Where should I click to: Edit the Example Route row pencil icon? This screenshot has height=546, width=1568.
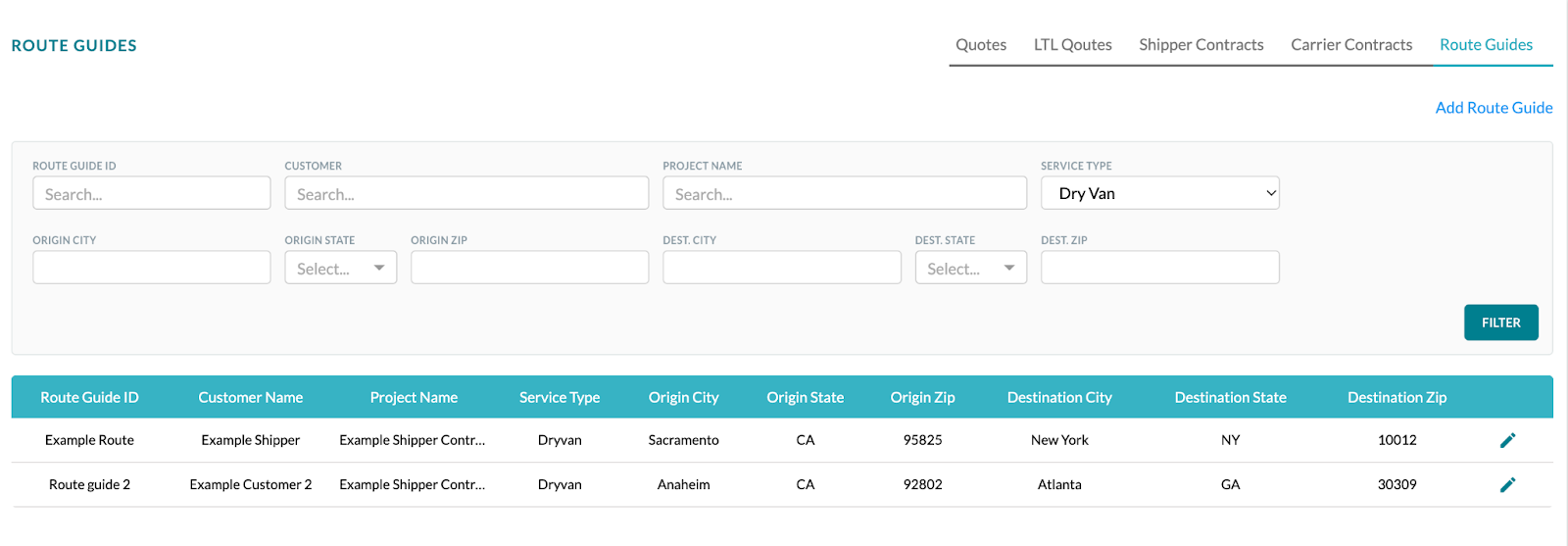1507,440
